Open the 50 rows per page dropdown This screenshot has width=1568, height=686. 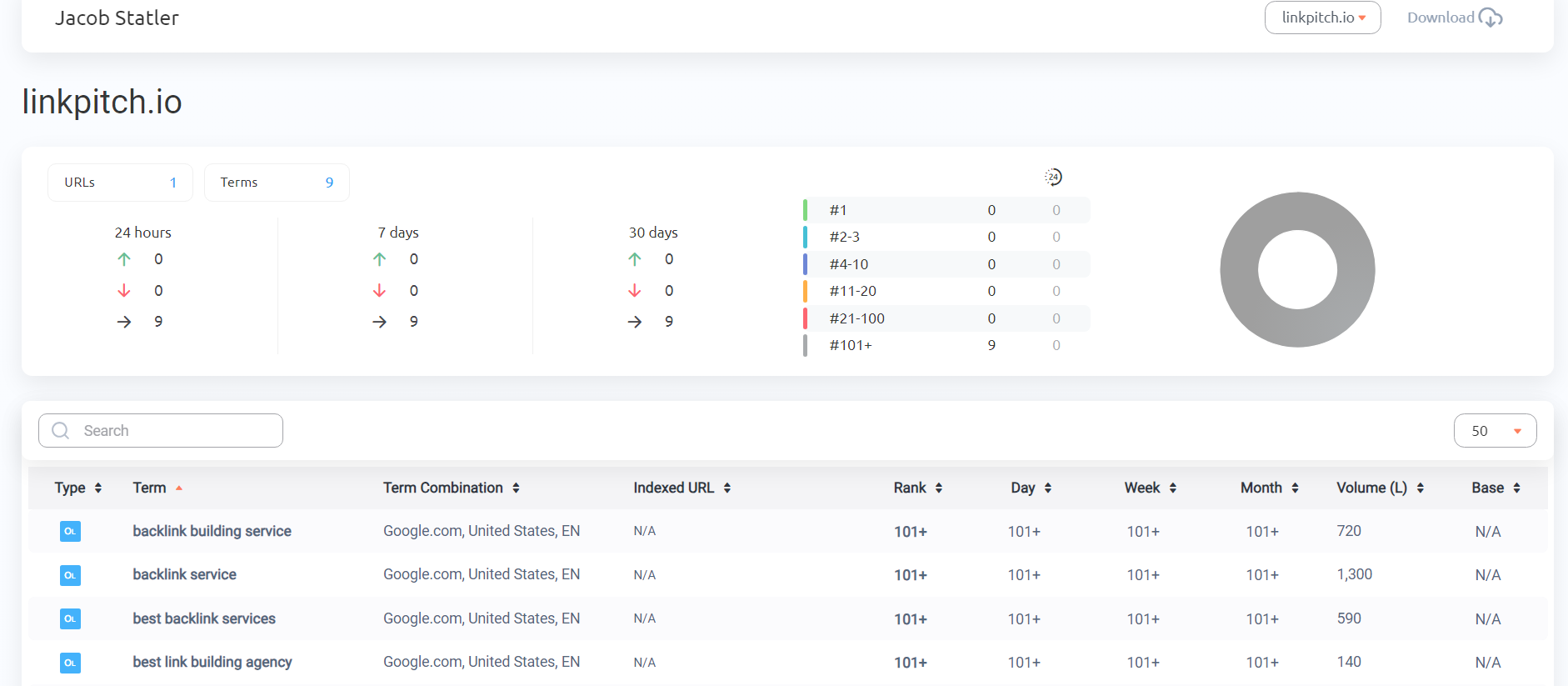[1495, 431]
